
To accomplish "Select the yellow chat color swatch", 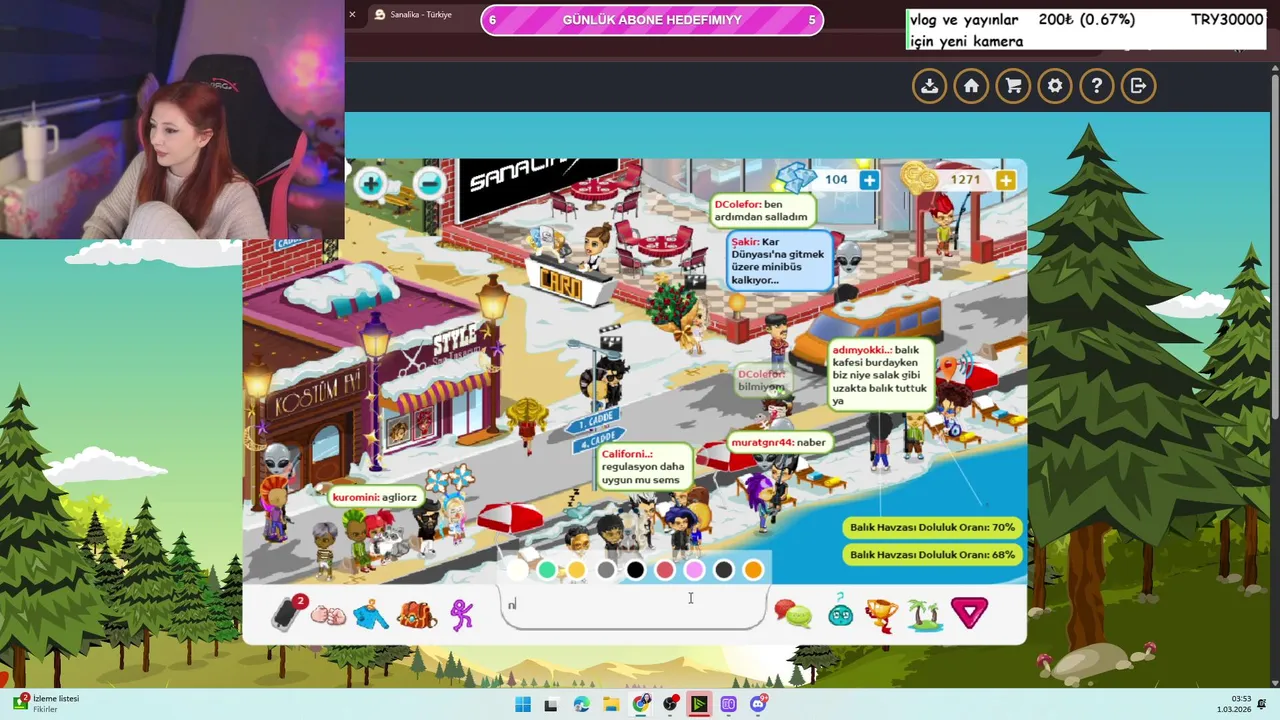I will [576, 570].
